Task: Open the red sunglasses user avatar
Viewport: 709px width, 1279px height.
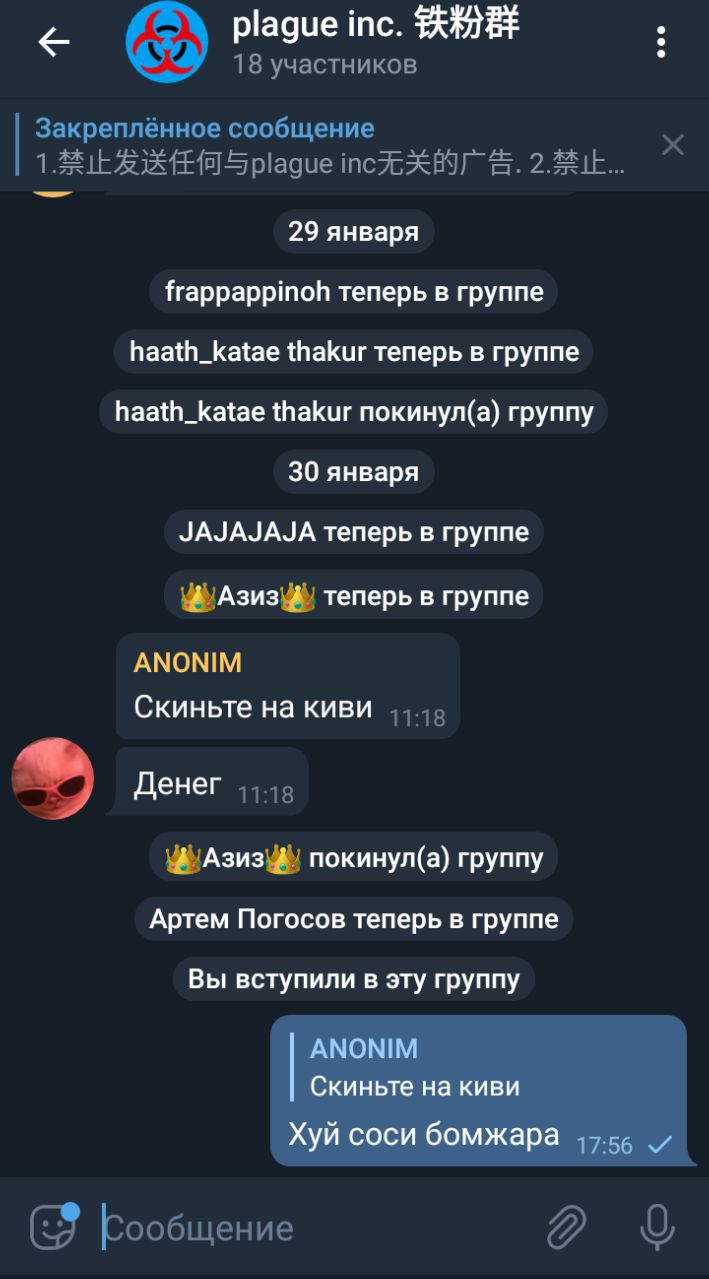Action: pyautogui.click(x=52, y=779)
